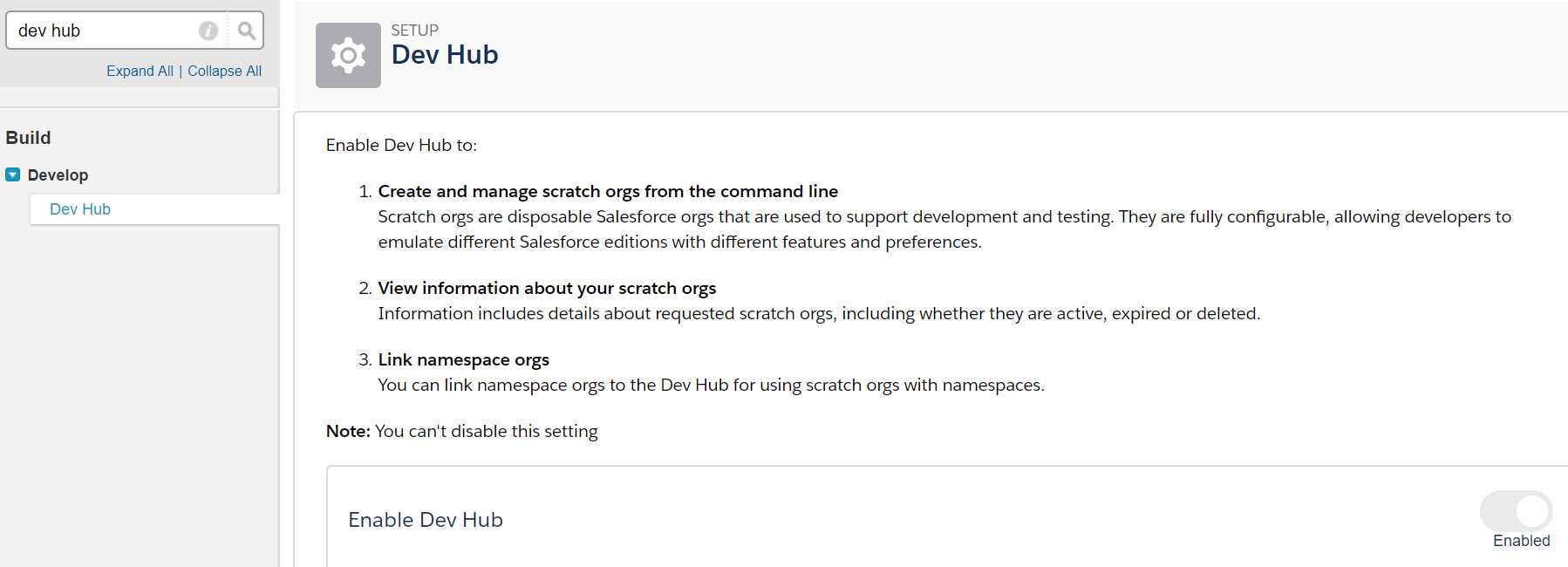Click the Enabled label under the toggle
1568x567 pixels.
[x=1521, y=541]
